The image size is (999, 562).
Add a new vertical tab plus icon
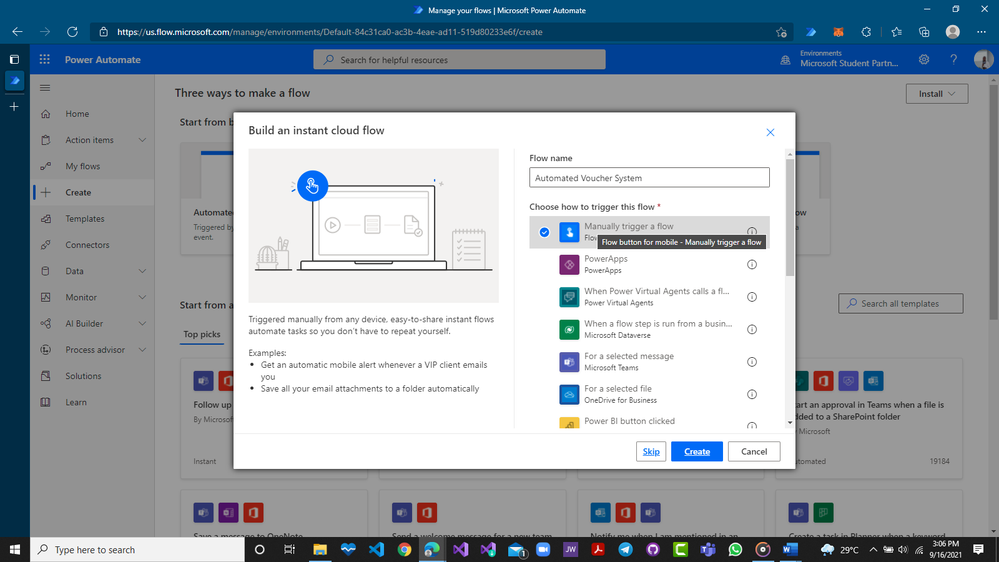(14, 106)
